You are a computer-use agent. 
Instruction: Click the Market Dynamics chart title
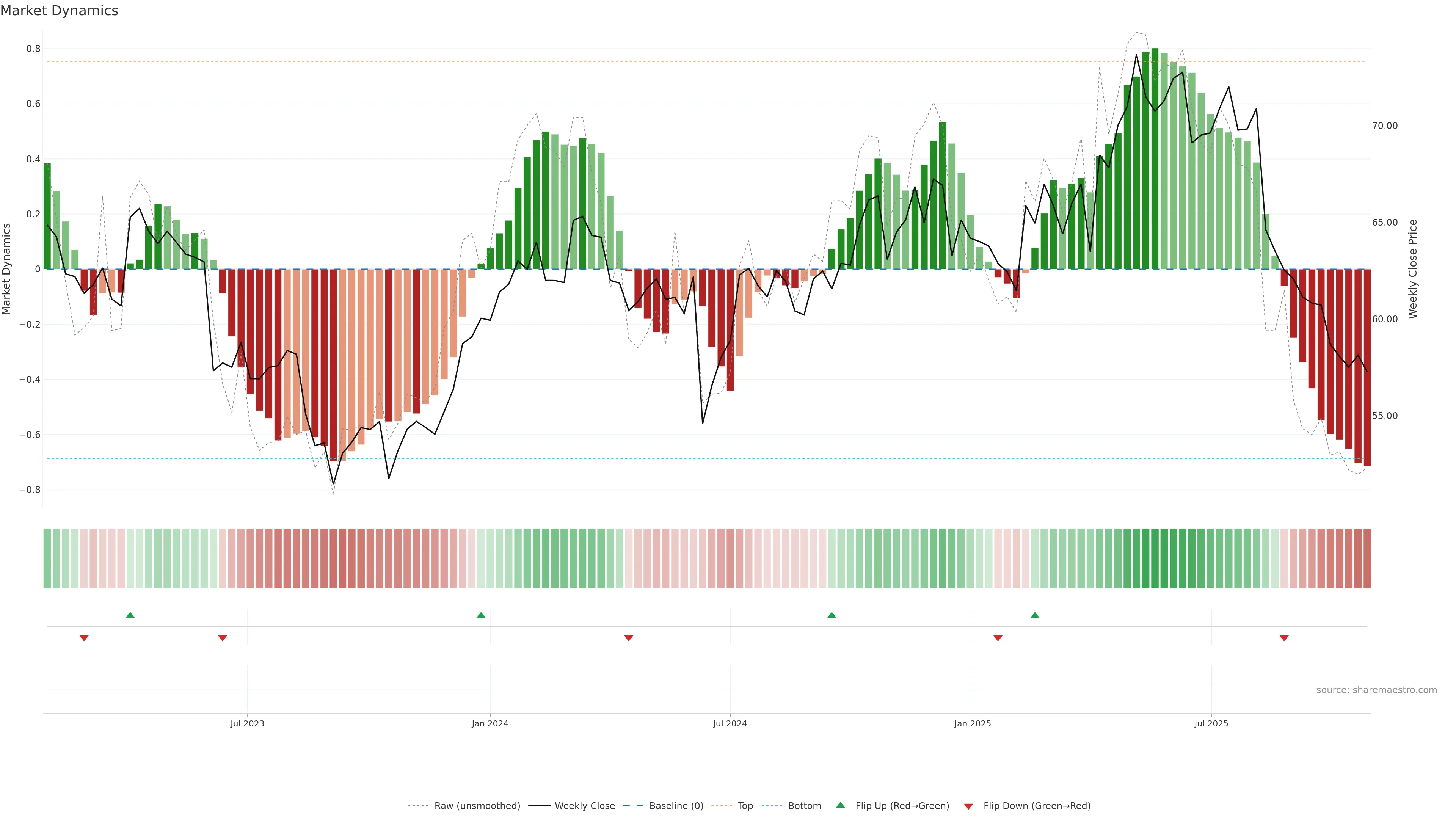60,11
